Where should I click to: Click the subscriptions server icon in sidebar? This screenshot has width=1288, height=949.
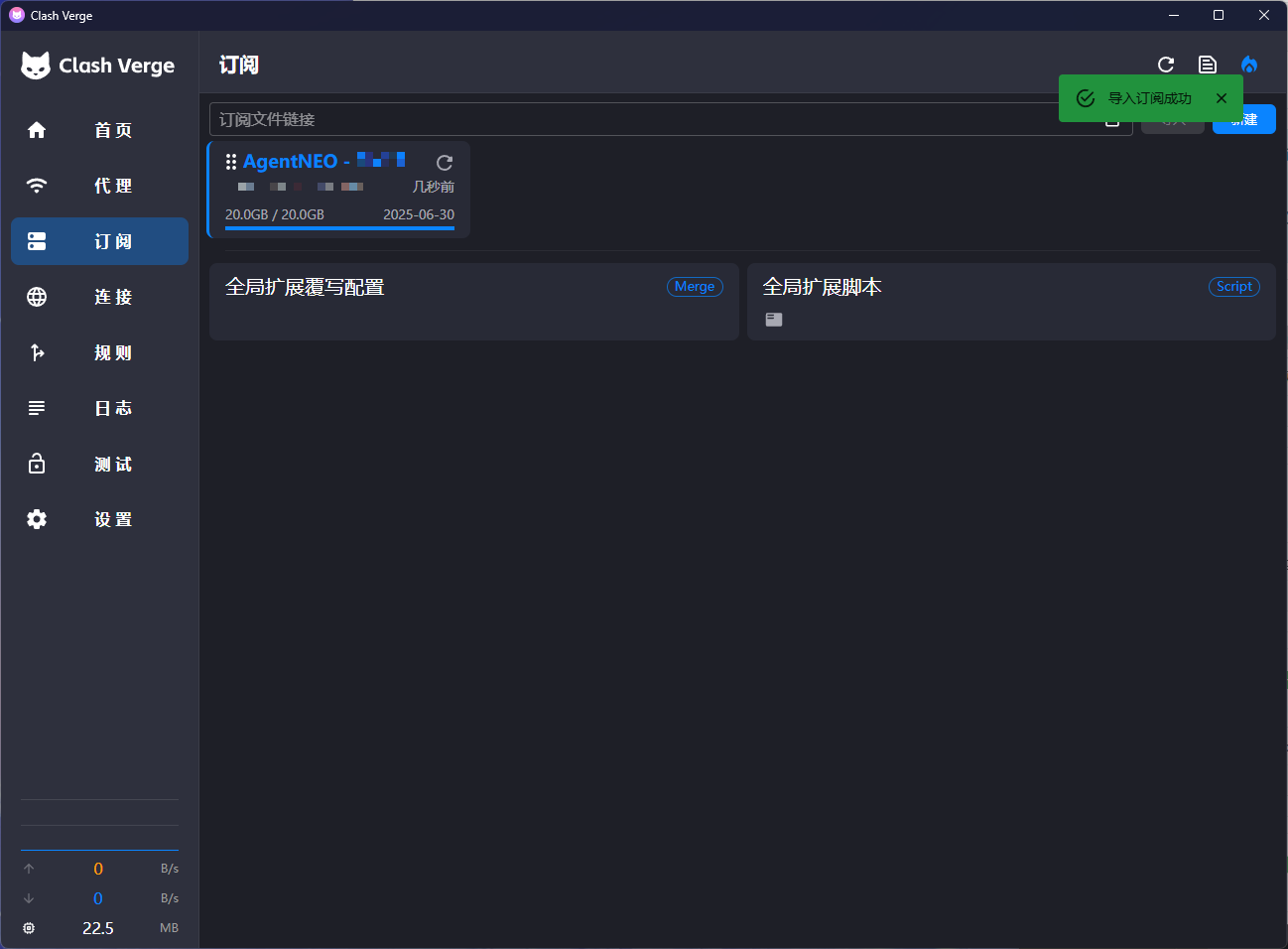(37, 241)
